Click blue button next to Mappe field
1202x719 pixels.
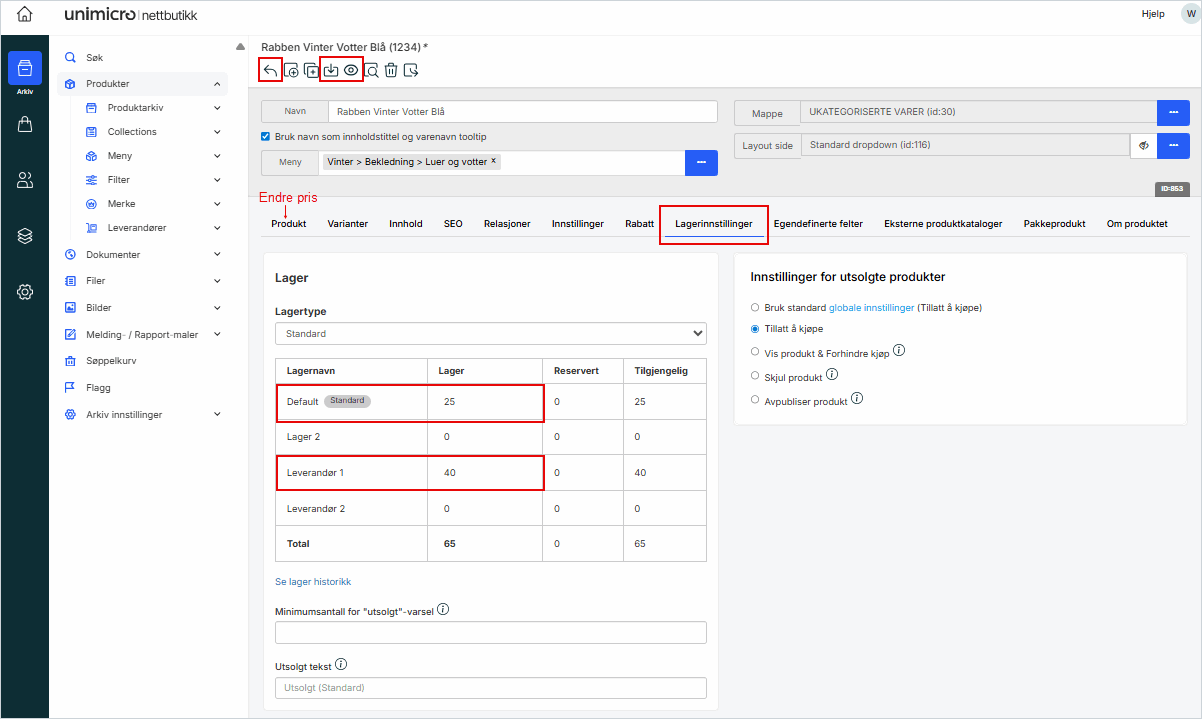[1173, 113]
